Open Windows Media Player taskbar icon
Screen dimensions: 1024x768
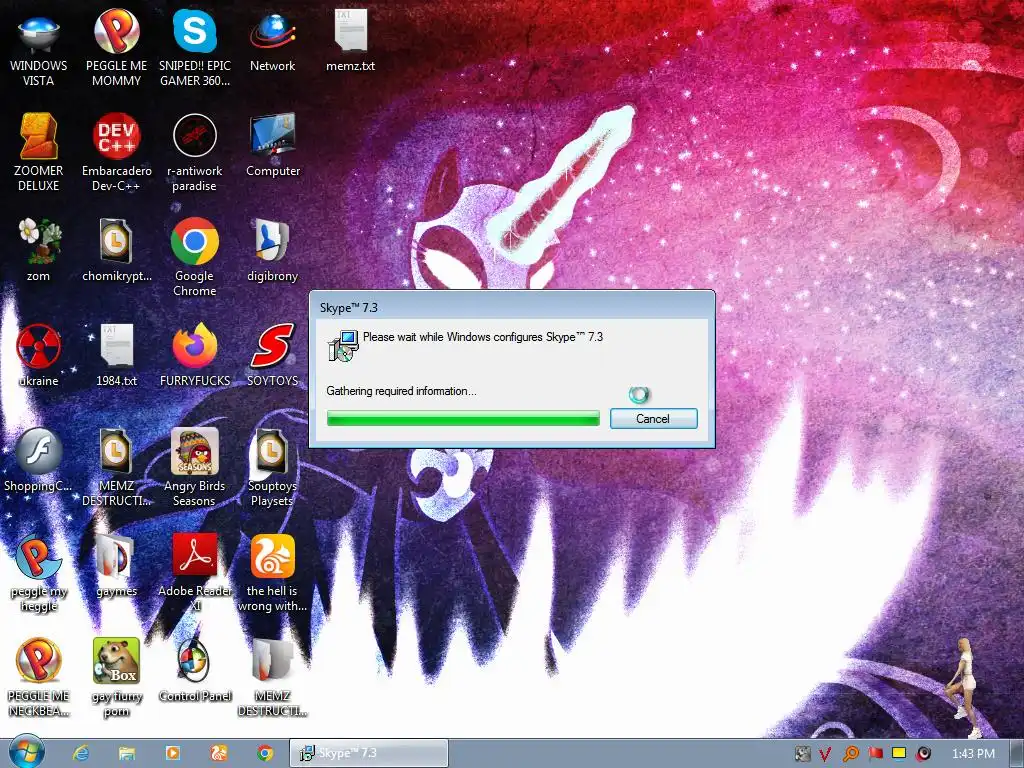(x=172, y=753)
